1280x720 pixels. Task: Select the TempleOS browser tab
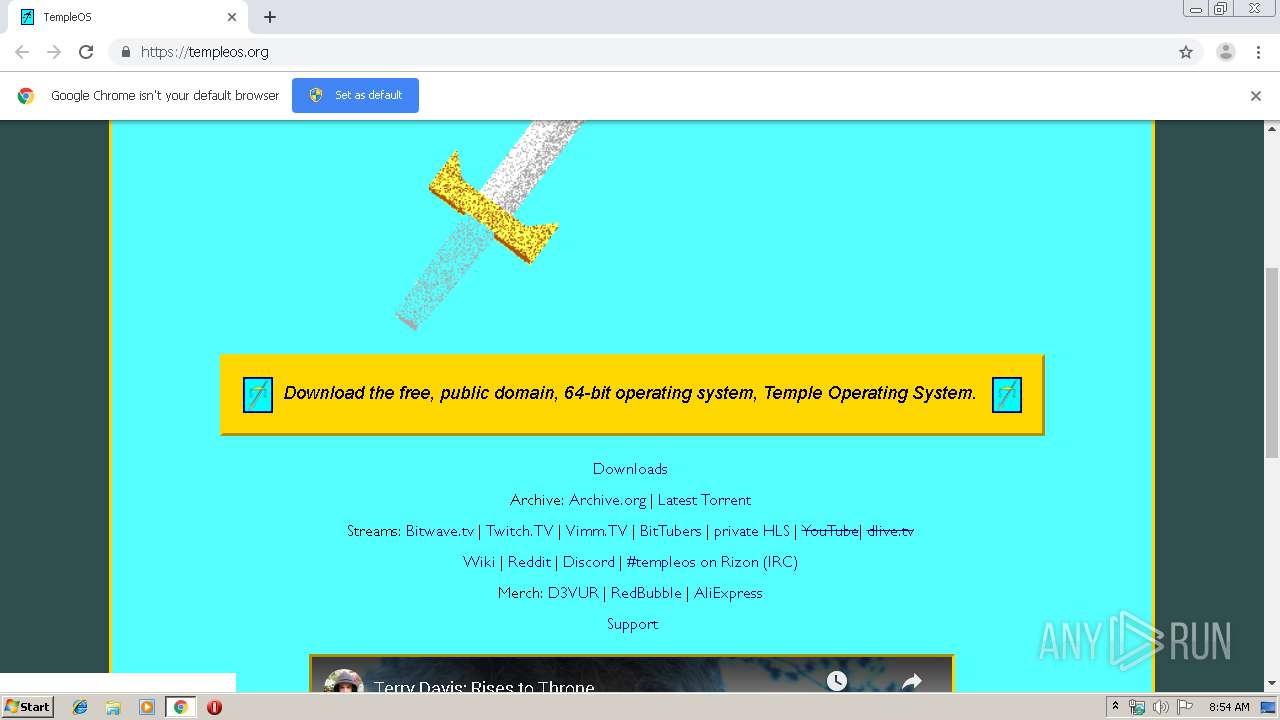(127, 17)
